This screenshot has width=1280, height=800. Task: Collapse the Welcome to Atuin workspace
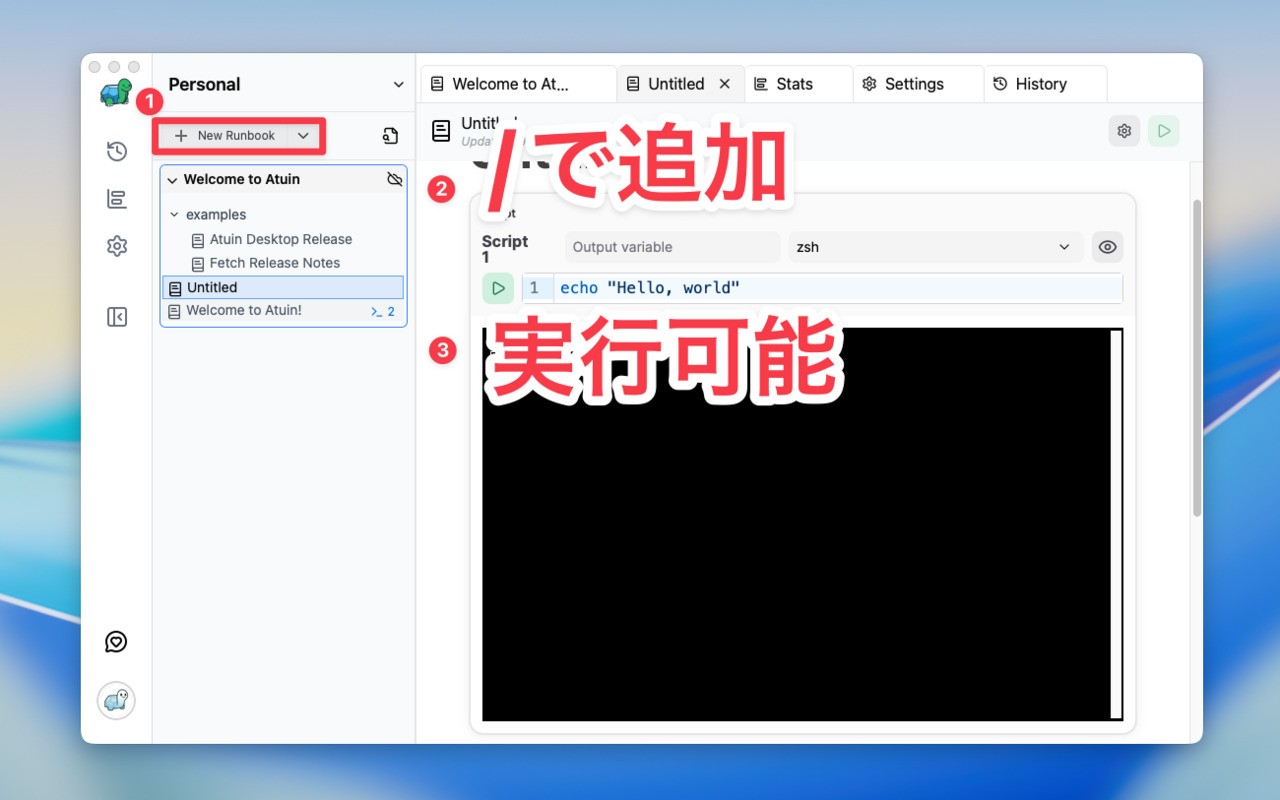pyautogui.click(x=172, y=180)
